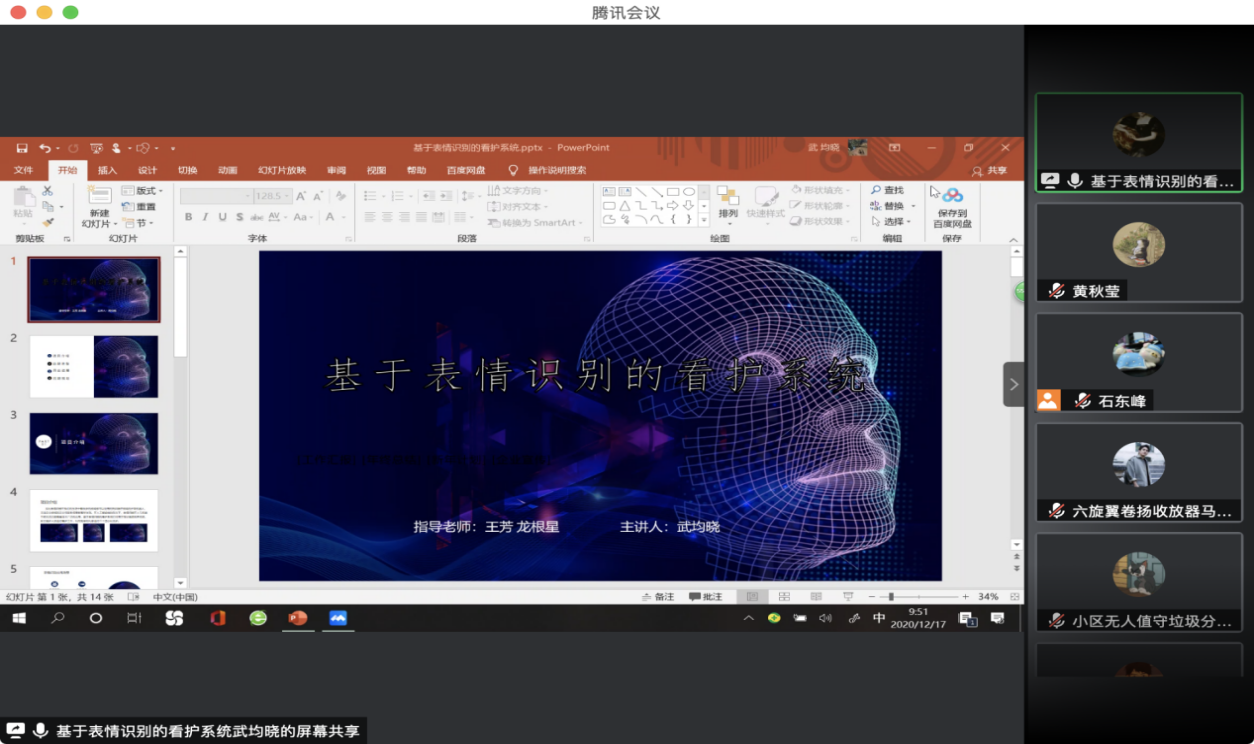Viewport: 1254px width, 744px height.
Task: Switch to the Insert (插入) ribbon tab
Action: [107, 170]
